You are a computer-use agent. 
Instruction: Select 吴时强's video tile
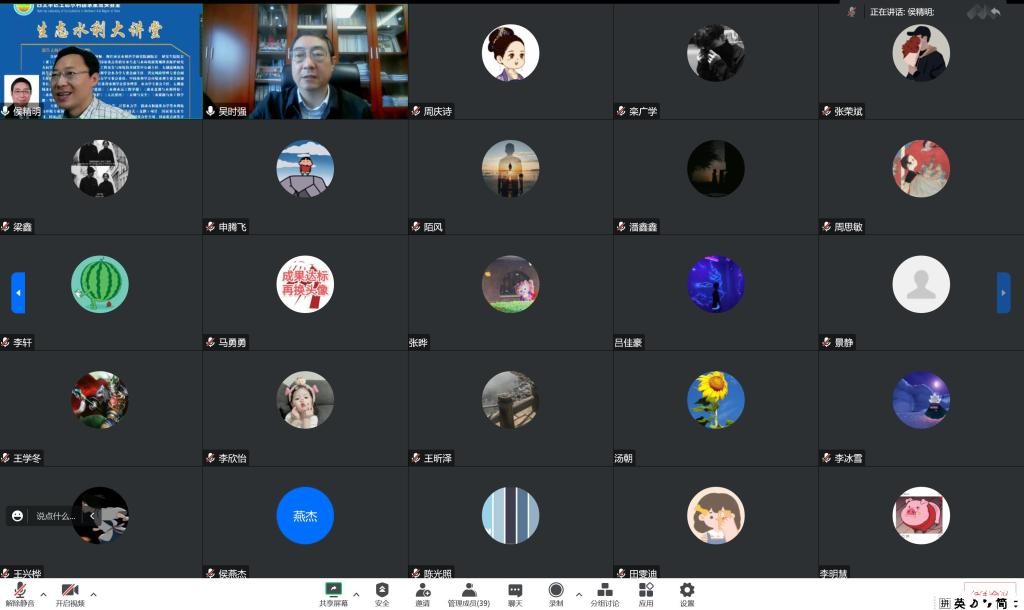[x=305, y=60]
